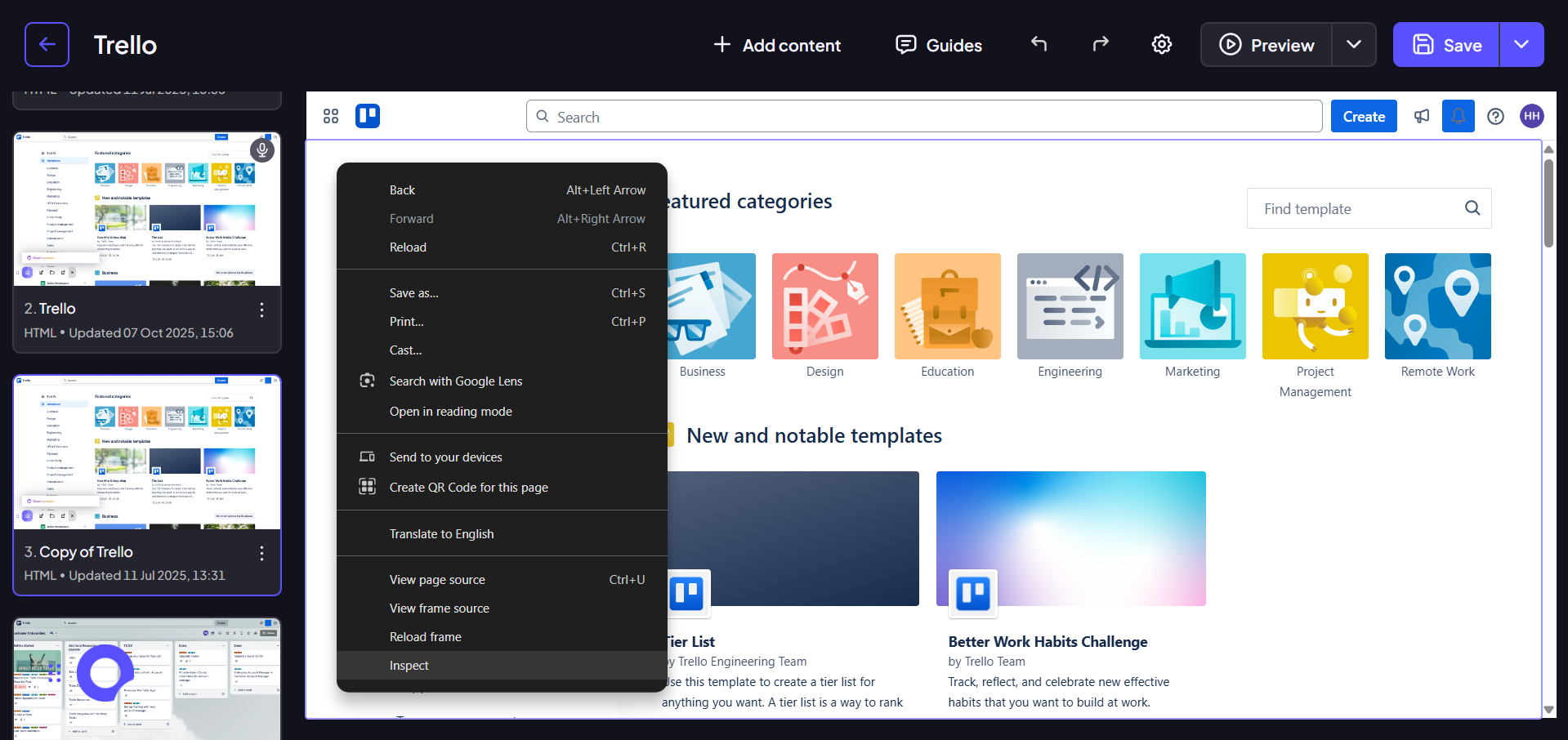
Task: Click the Save button
Action: (1446, 44)
